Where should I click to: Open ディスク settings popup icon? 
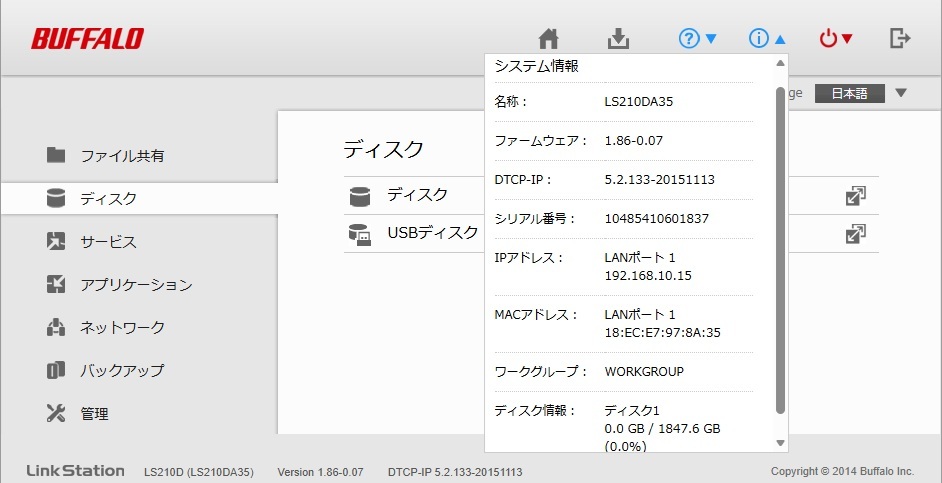[x=855, y=196]
